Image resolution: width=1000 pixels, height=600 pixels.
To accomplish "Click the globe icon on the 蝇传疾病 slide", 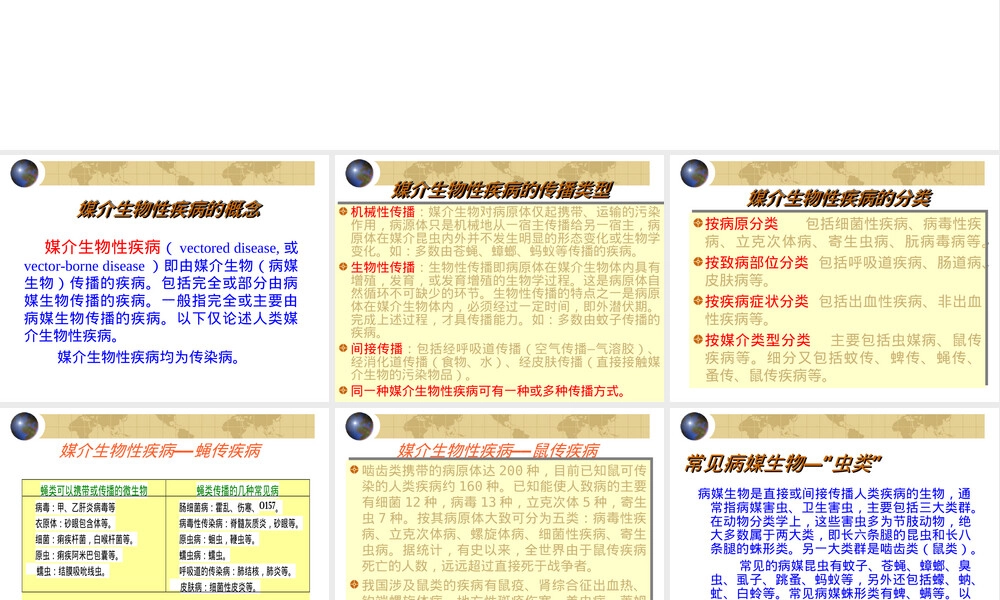I will coord(24,427).
